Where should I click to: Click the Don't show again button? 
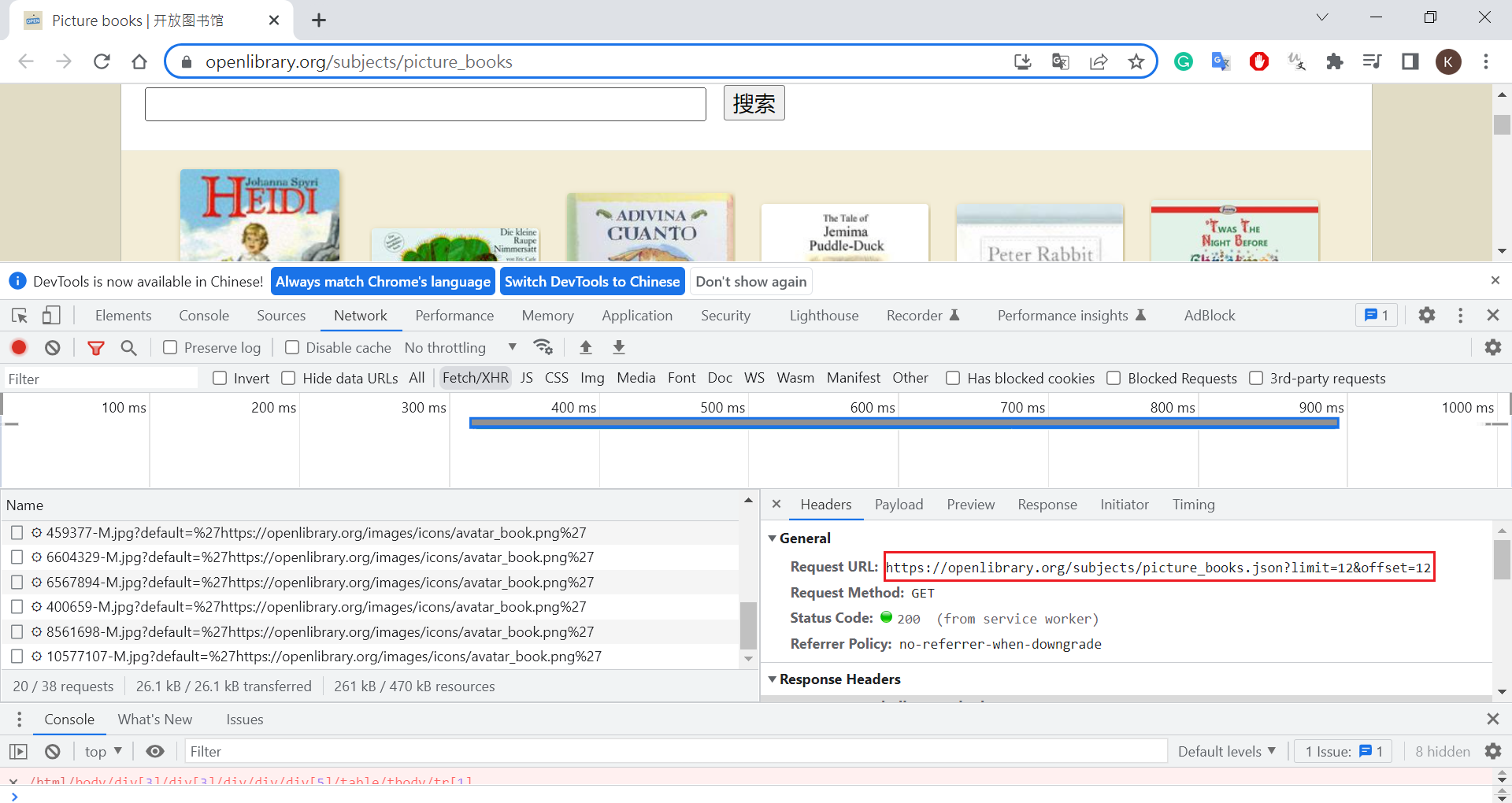point(750,282)
